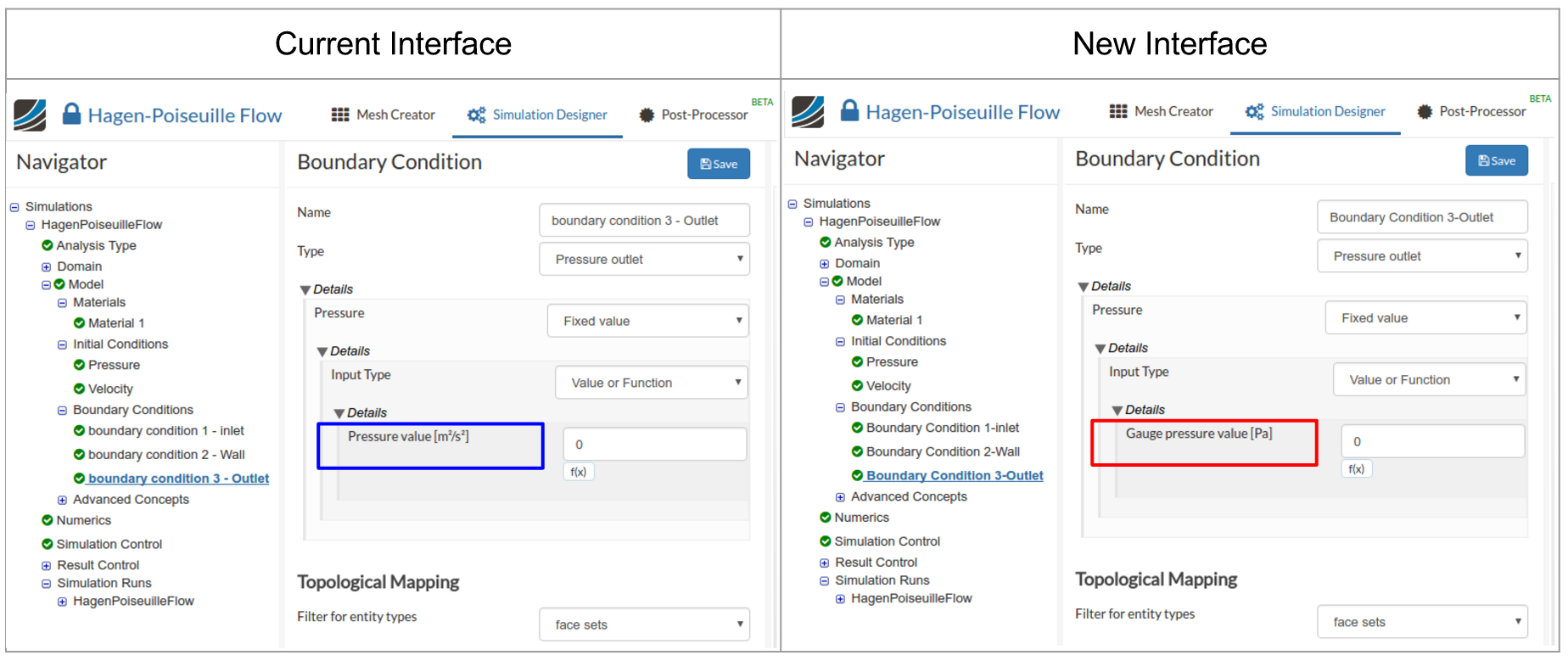Click the Mesh Creator grid icon in Current Interface

pos(340,115)
